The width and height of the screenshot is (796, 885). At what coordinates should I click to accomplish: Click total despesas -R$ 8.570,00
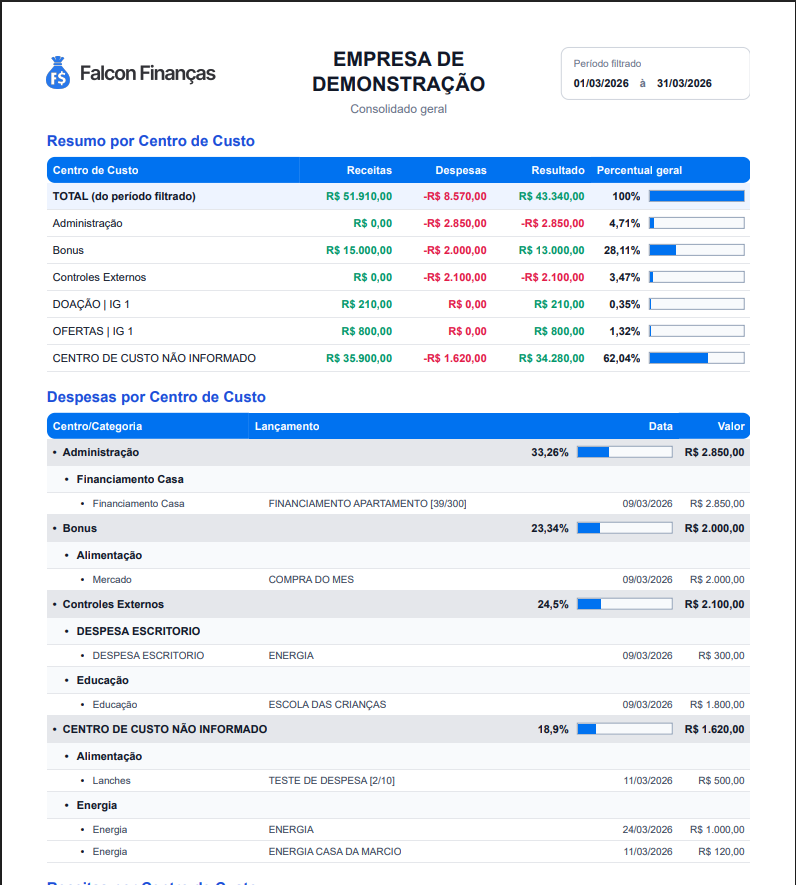tap(455, 196)
